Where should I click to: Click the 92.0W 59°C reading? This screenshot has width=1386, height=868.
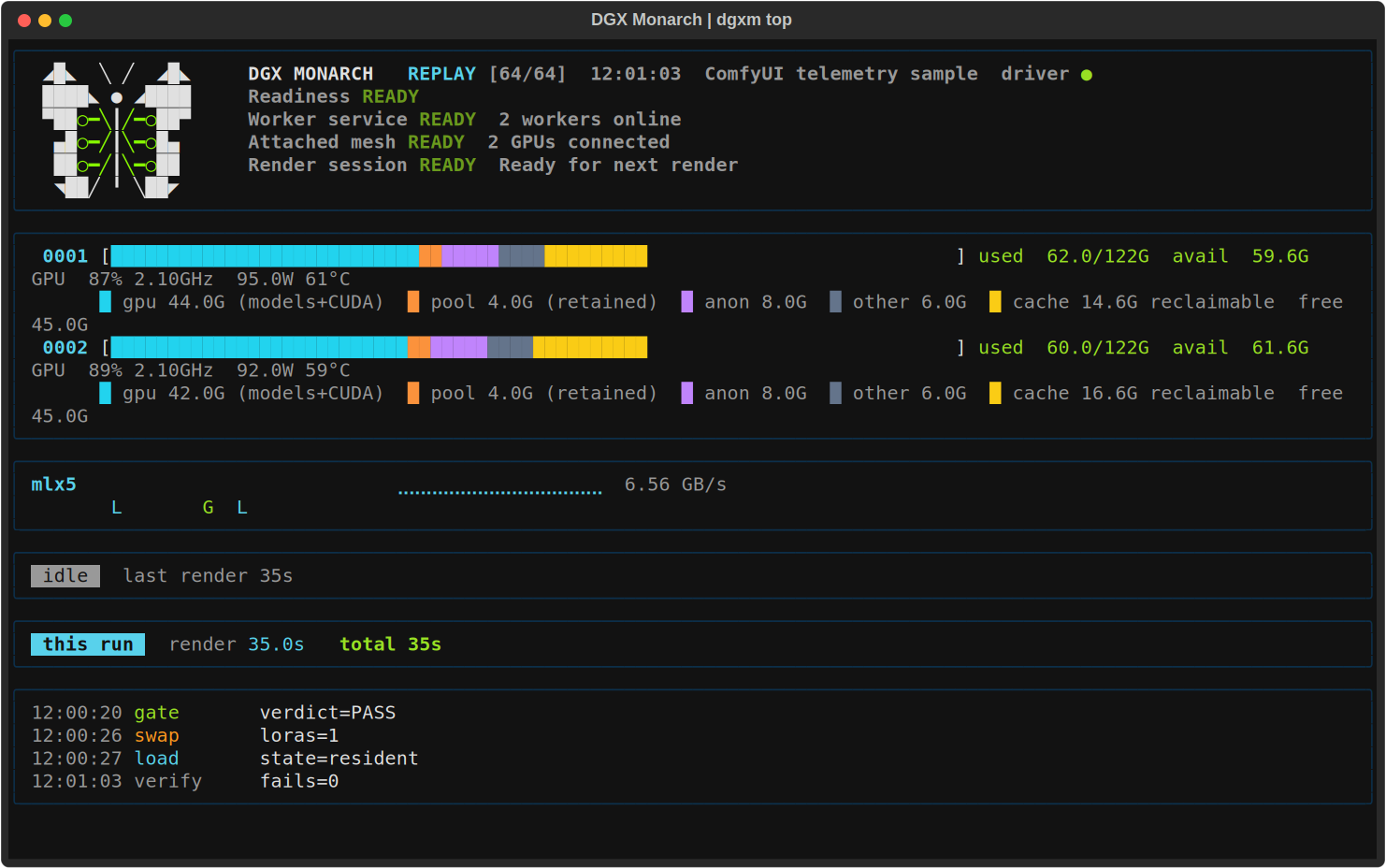[294, 370]
